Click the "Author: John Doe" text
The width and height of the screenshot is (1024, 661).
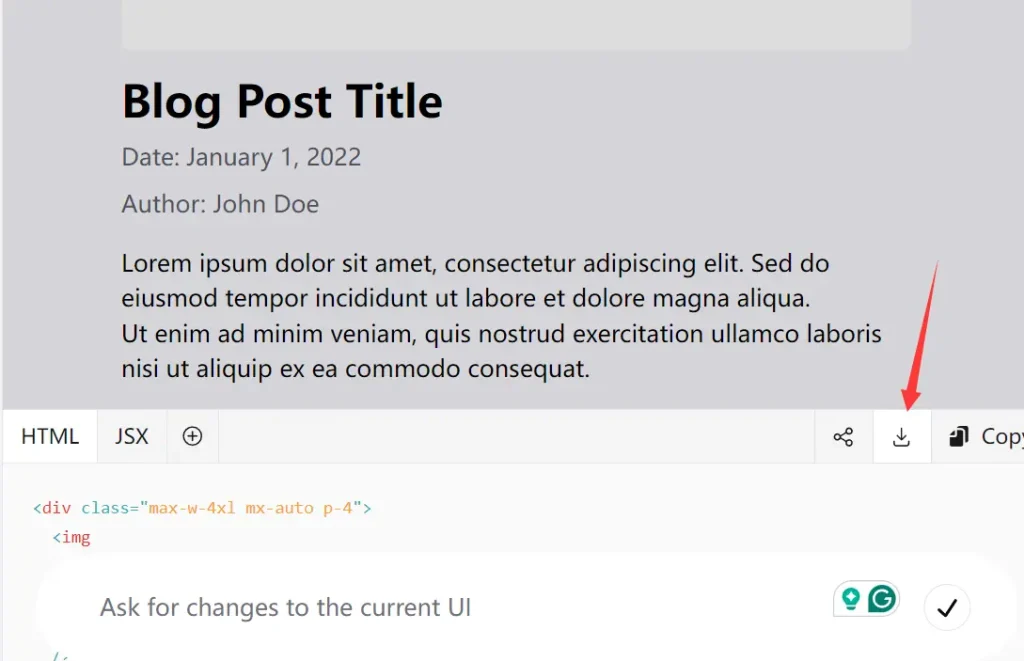coord(219,204)
